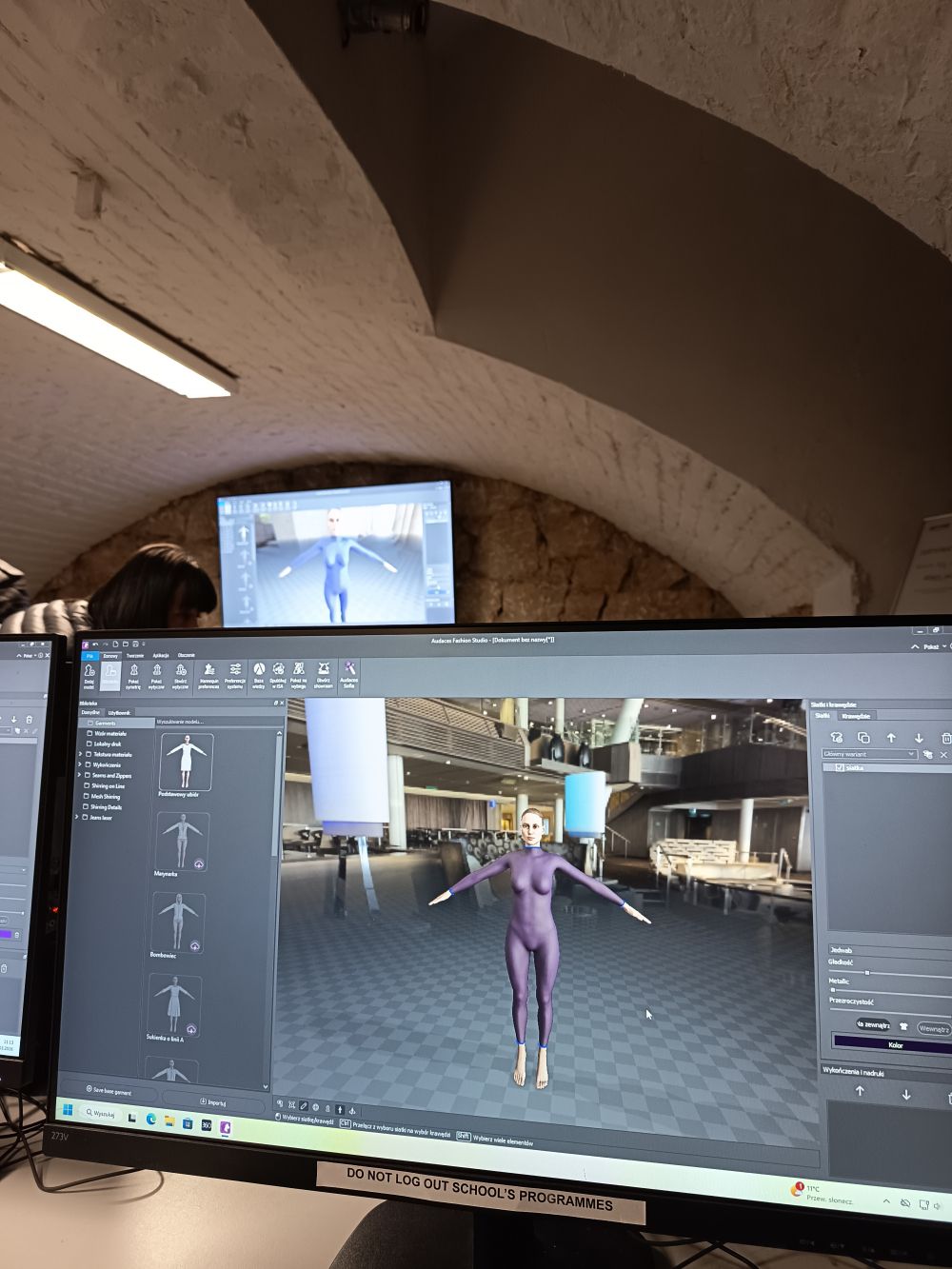Switch to the Krawędzie tab
Image resolution: width=952 pixels, height=1269 pixels.
tap(856, 715)
